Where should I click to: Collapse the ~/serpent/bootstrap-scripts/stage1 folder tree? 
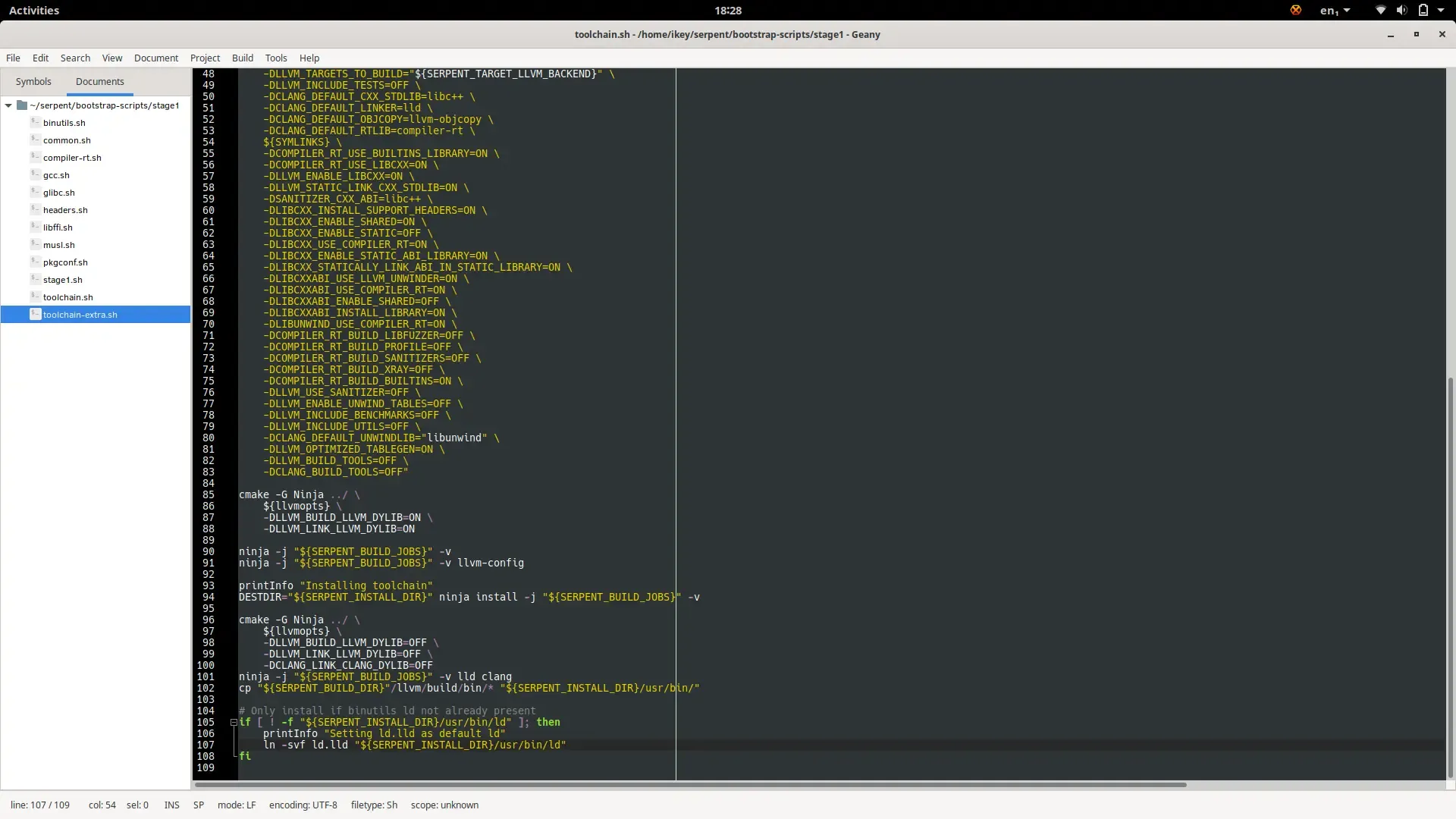[x=8, y=105]
